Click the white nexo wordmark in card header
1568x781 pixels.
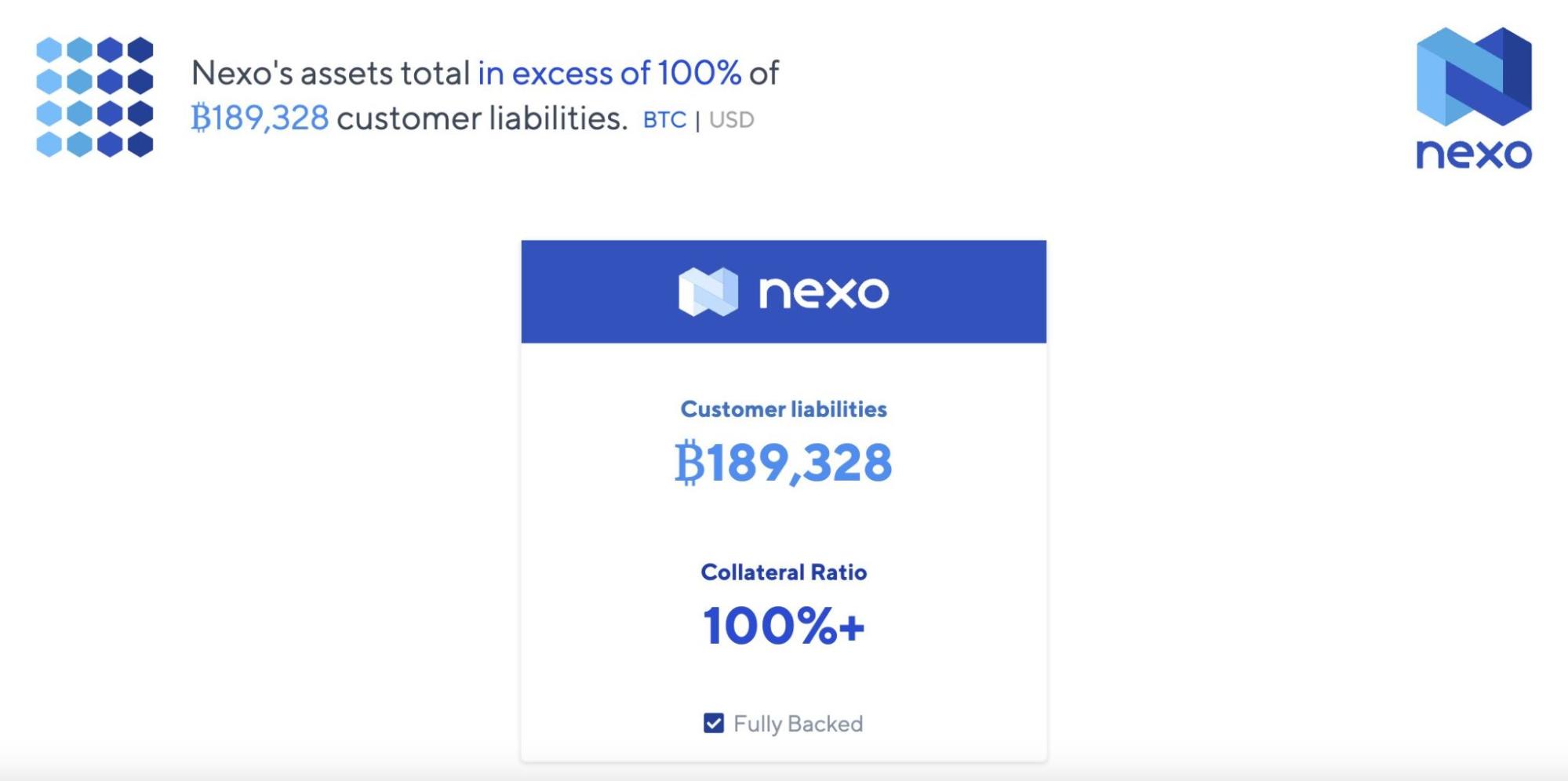point(824,292)
